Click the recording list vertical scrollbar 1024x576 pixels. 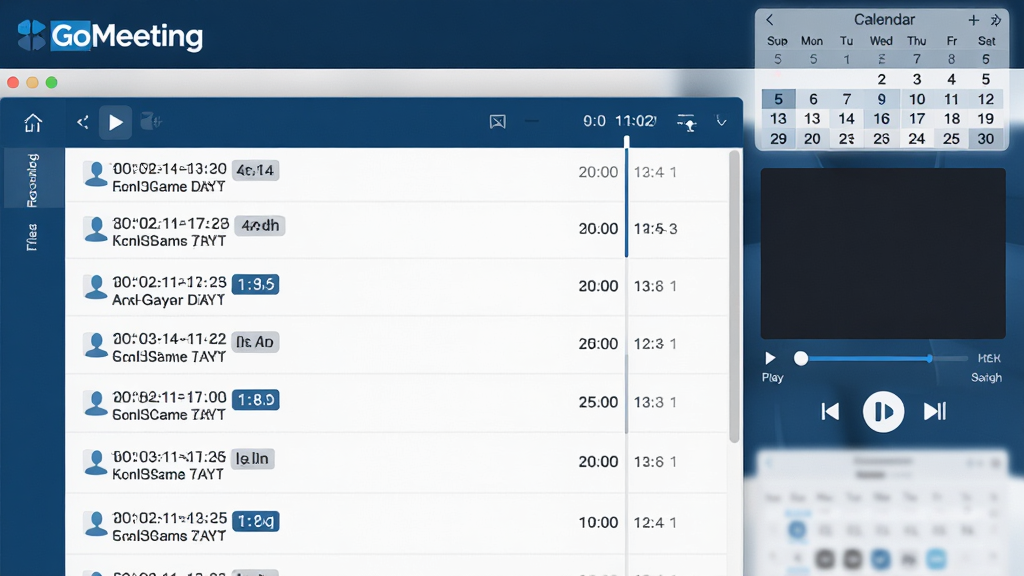tap(734, 297)
